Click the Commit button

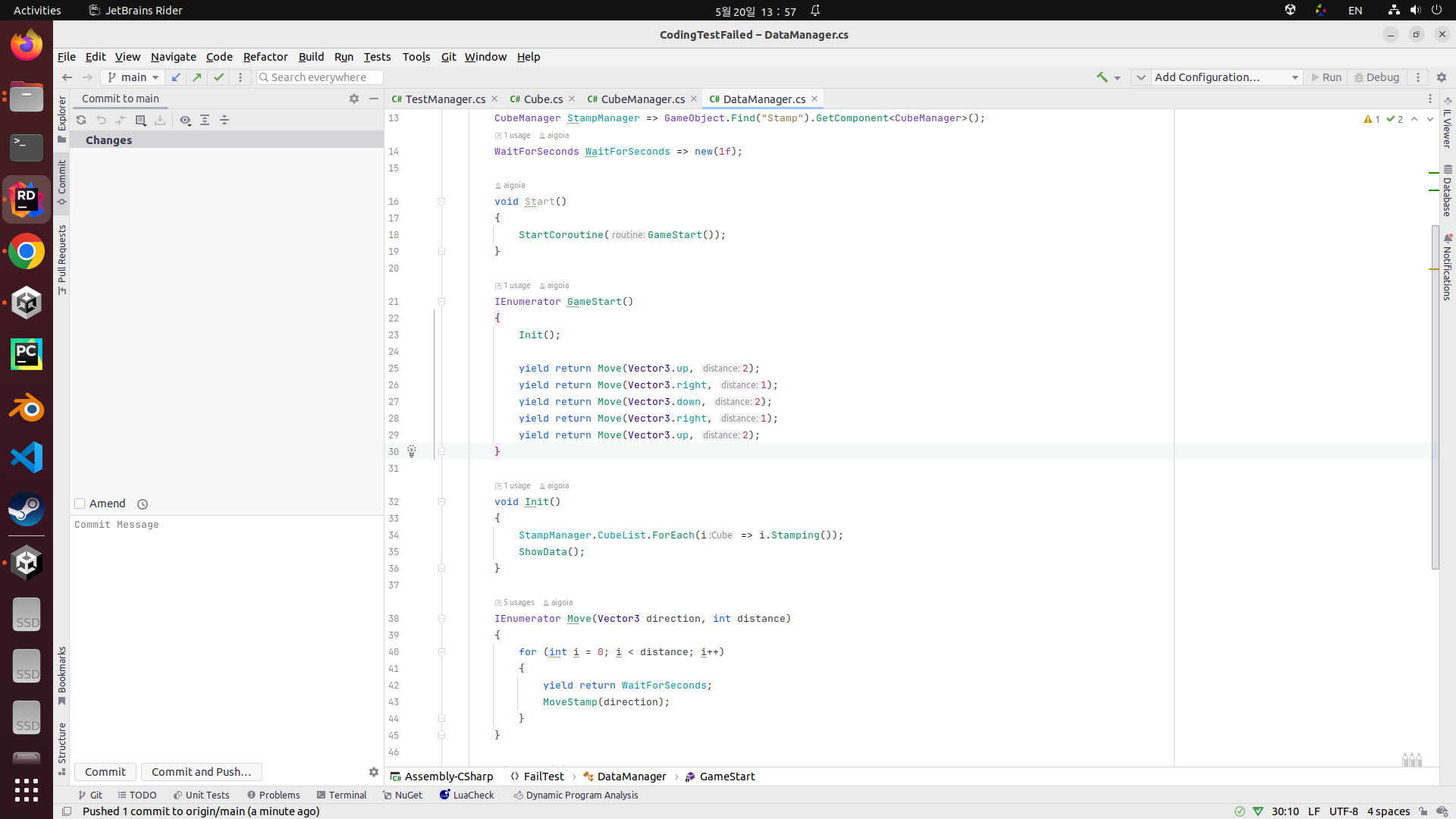tap(105, 772)
